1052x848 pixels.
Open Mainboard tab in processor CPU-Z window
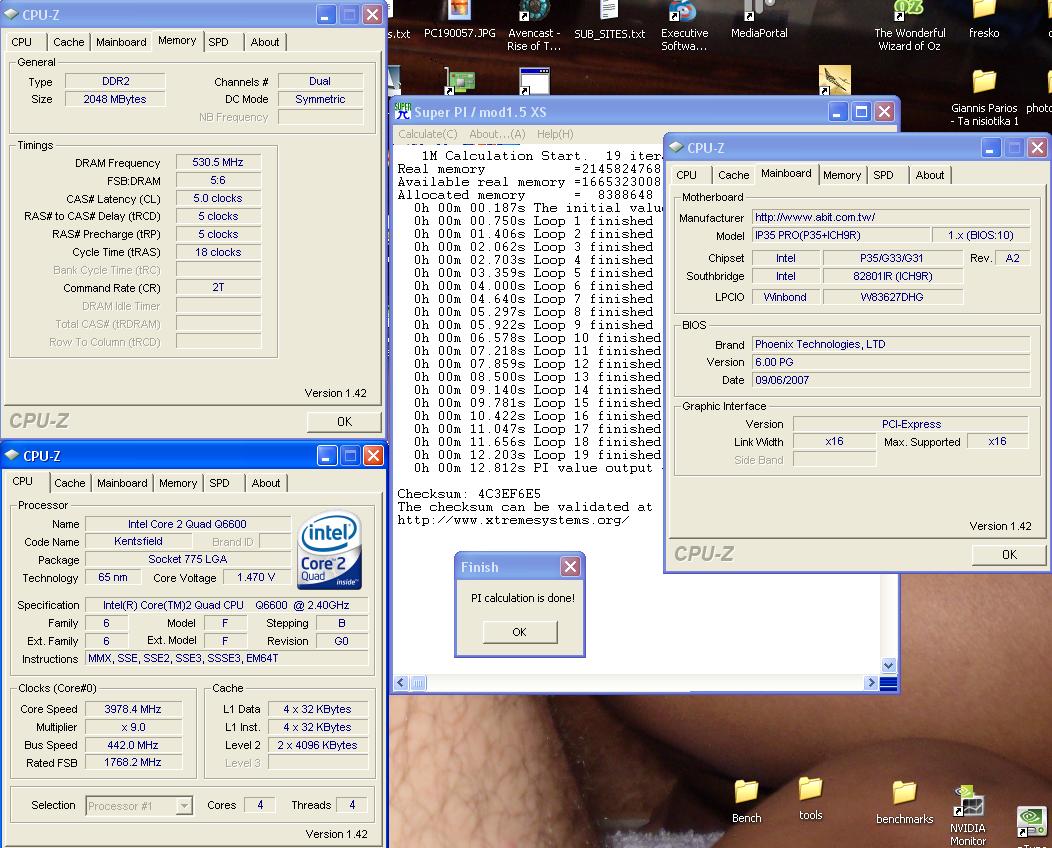pyautogui.click(x=122, y=483)
